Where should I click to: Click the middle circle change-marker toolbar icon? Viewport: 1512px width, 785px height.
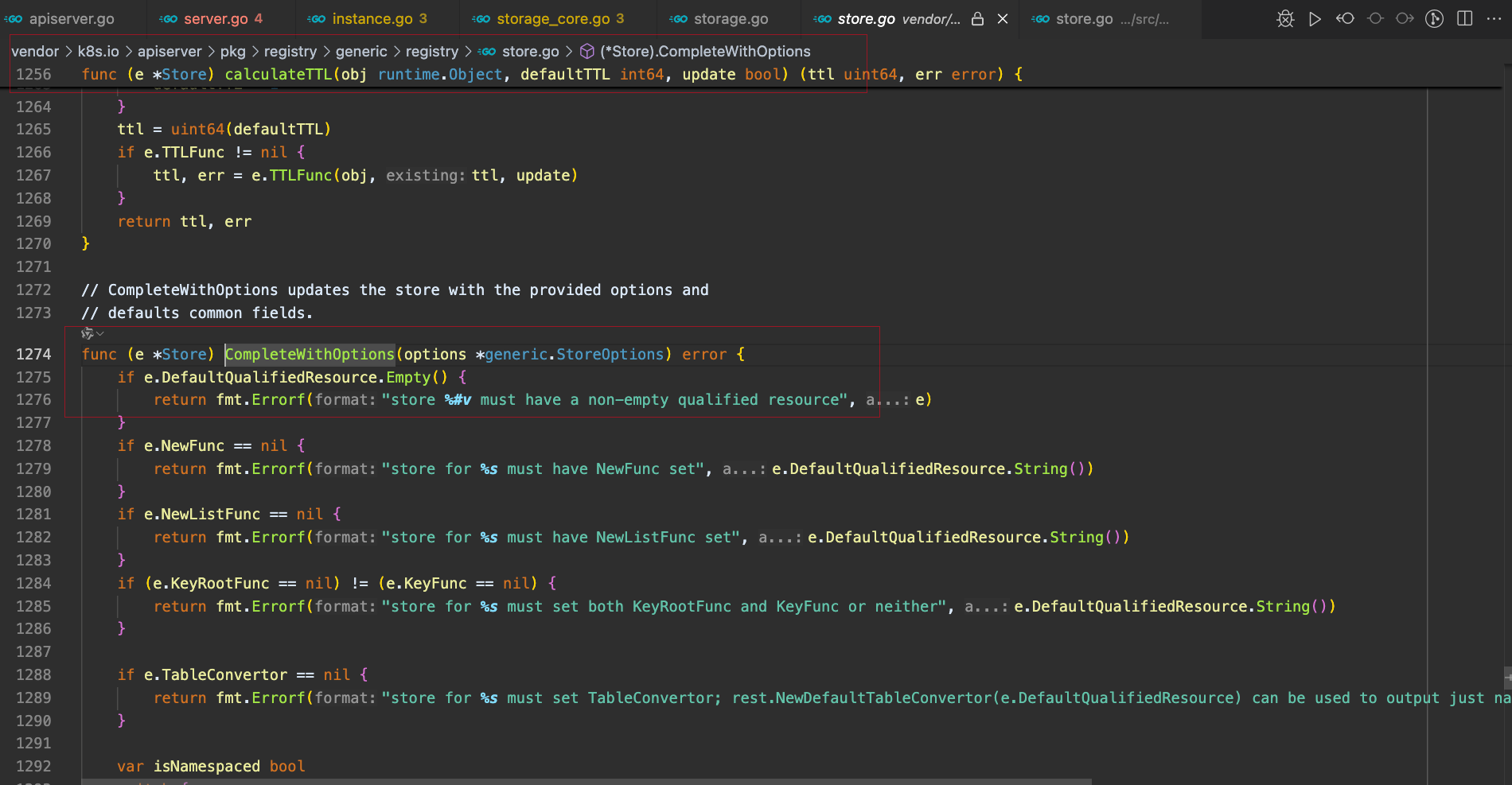coord(1375,18)
